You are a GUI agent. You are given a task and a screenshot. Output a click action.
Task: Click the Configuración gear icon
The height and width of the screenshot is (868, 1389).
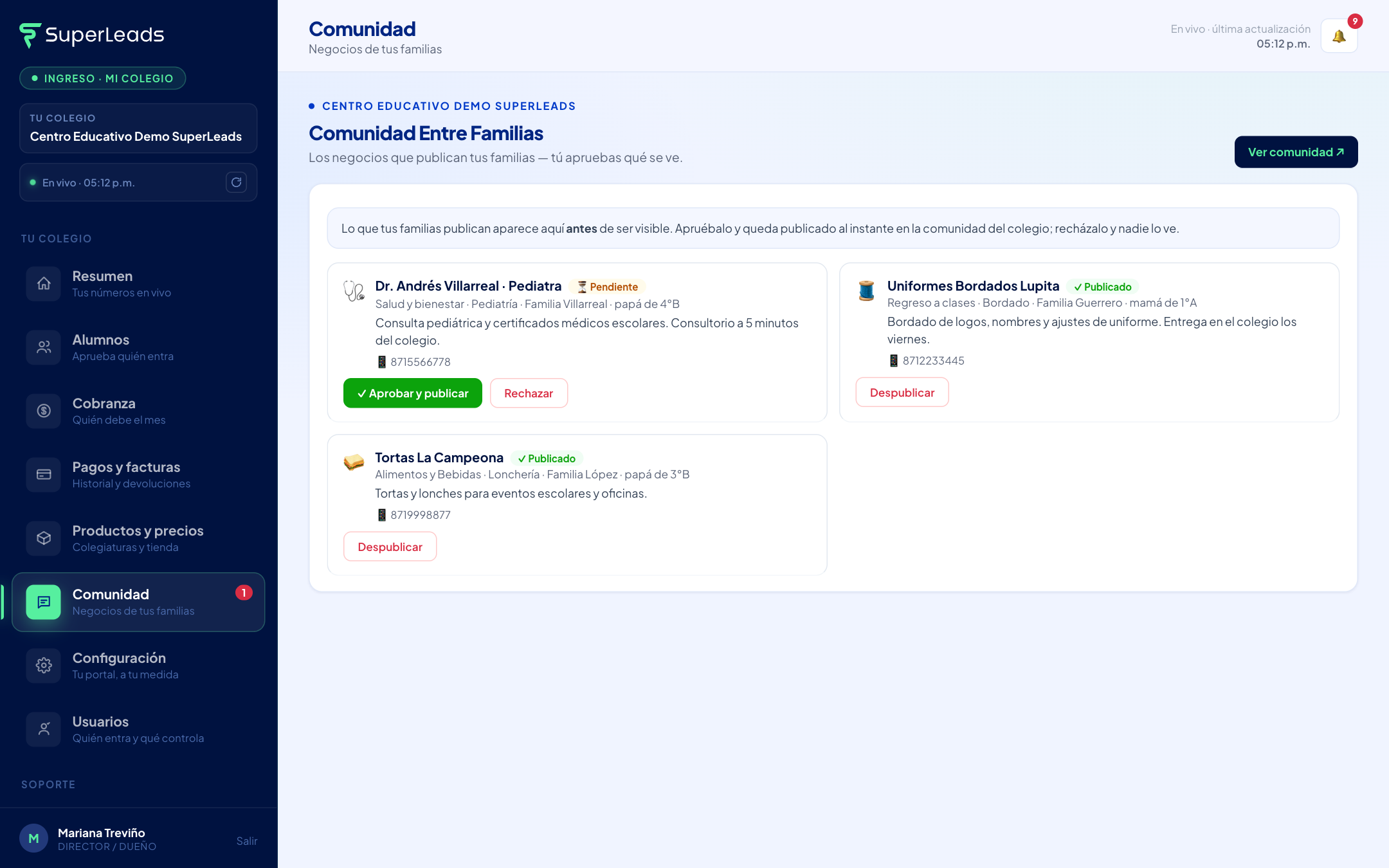44,665
